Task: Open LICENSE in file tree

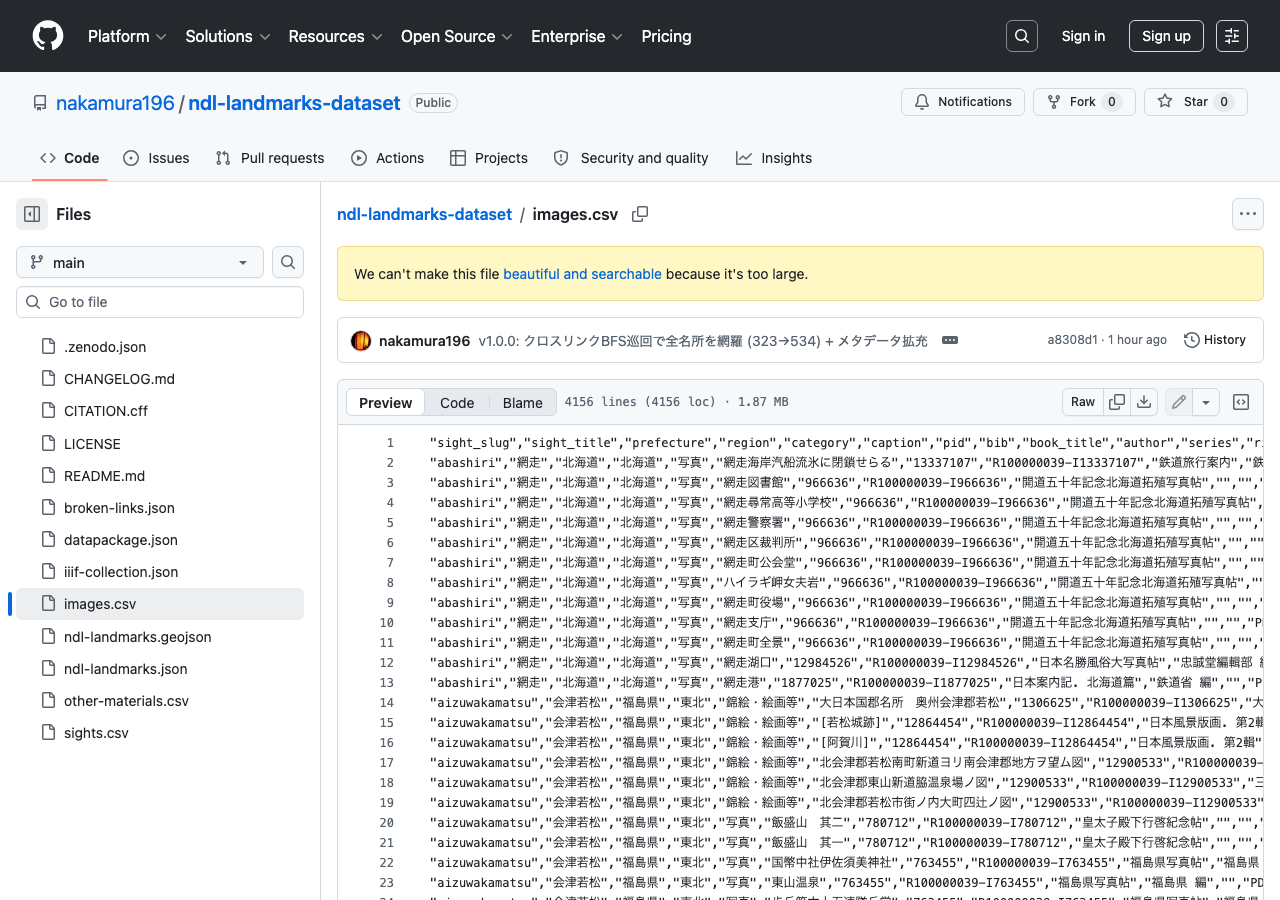Action: 160,444
